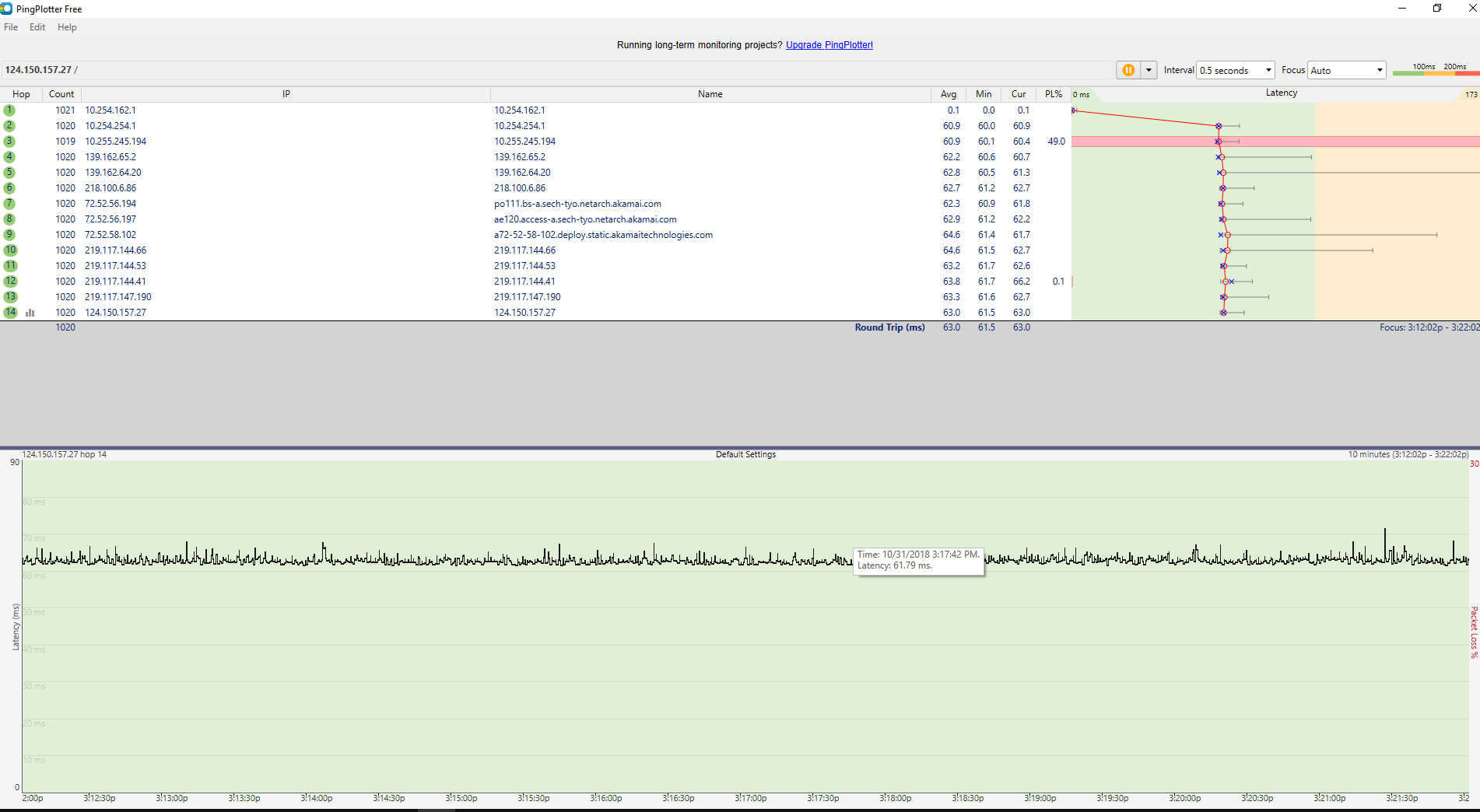Click the 10 minutes timeframe label
This screenshot has height=812, width=1480.
(x=1408, y=454)
